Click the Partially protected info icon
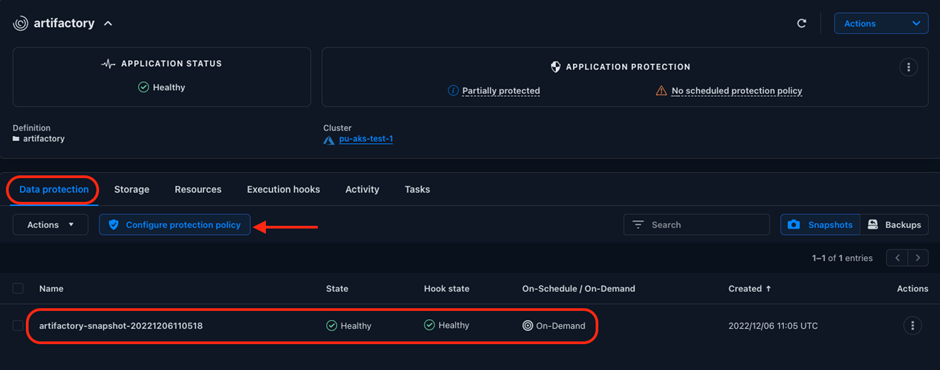The height and width of the screenshot is (370, 940). 453,91
